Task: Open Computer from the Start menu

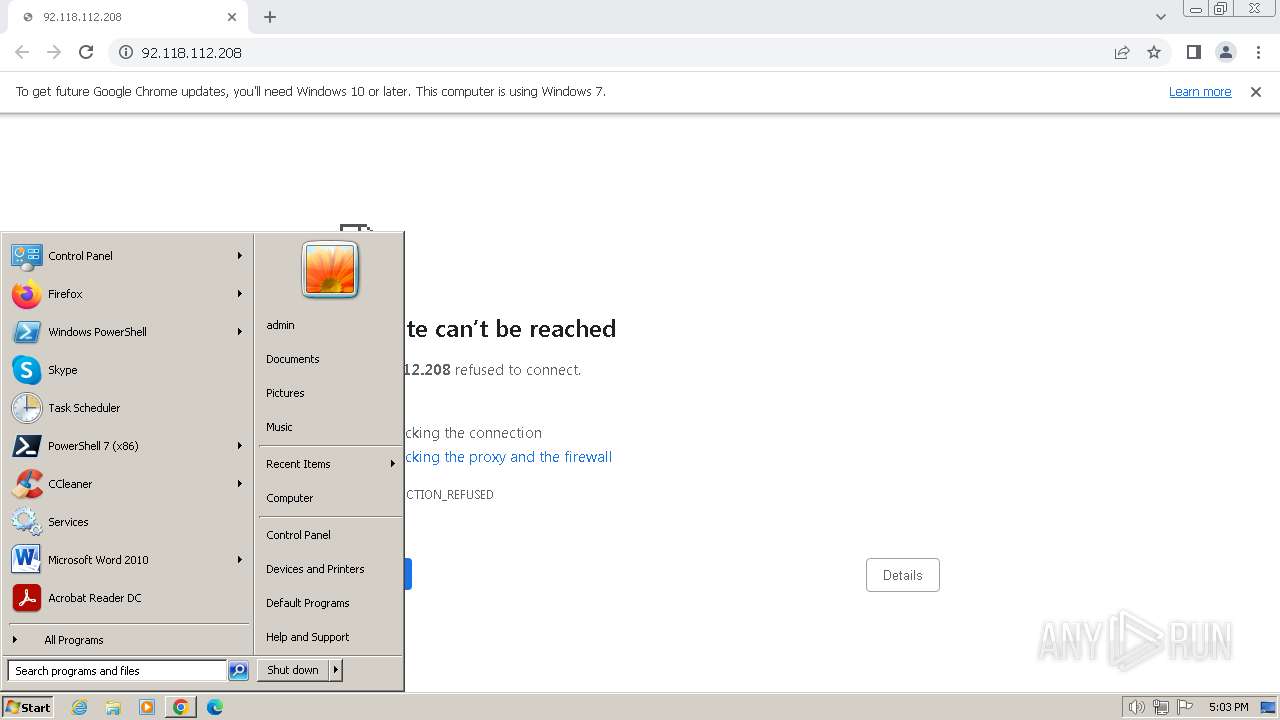Action: point(330,498)
